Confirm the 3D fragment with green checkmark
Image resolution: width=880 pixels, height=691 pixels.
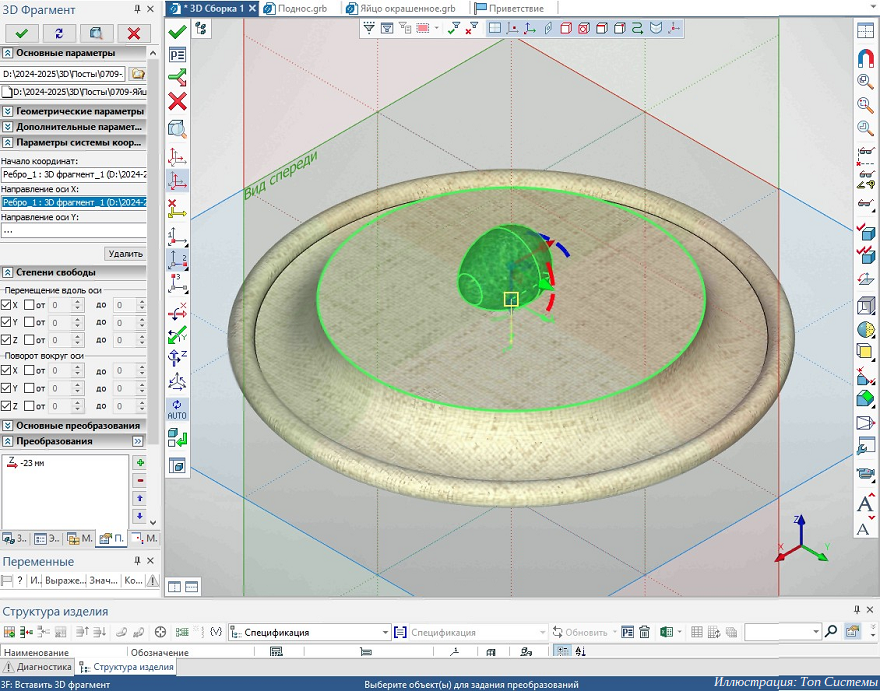21,33
